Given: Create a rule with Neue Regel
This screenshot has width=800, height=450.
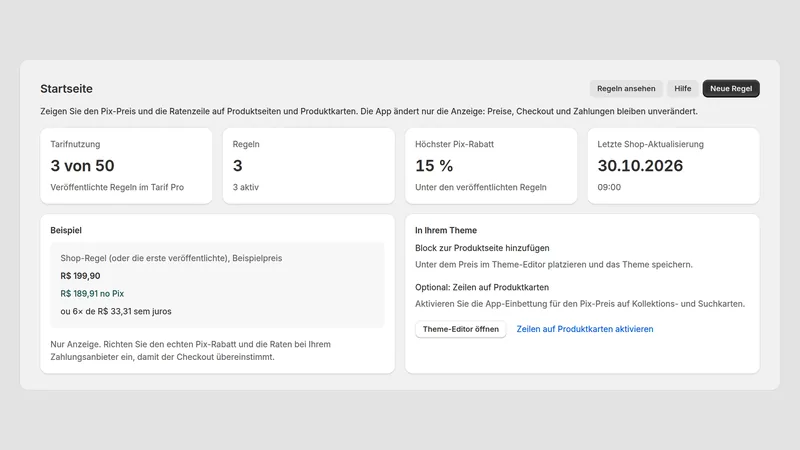Looking at the screenshot, I should pos(731,88).
